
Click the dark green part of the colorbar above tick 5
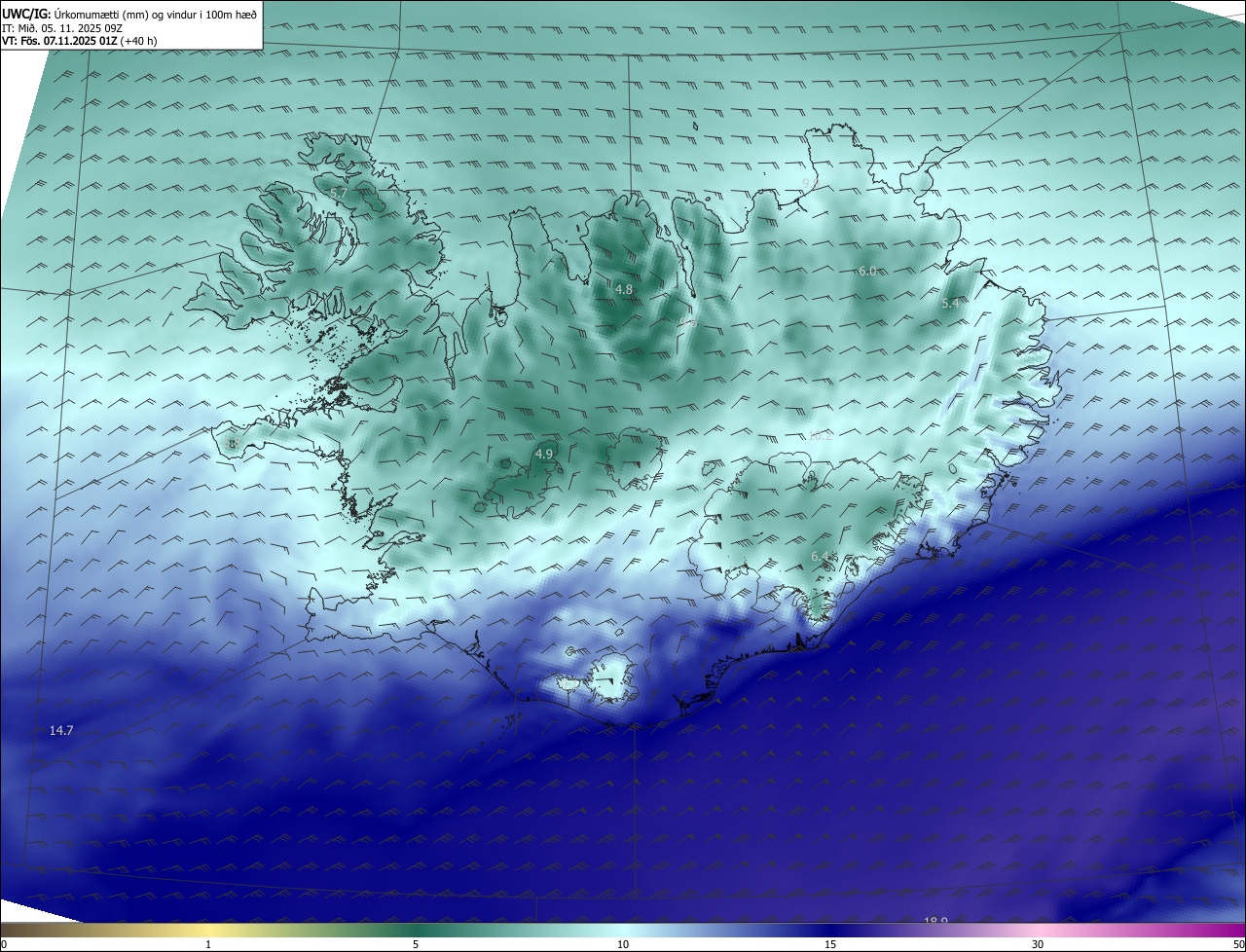416,931
